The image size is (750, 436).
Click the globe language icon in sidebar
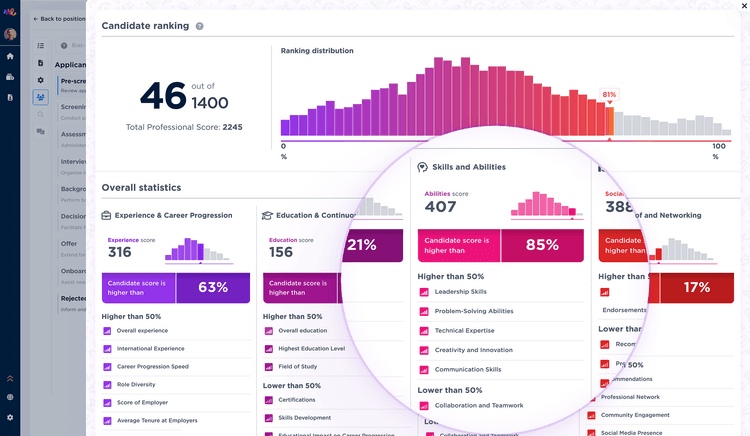point(10,398)
